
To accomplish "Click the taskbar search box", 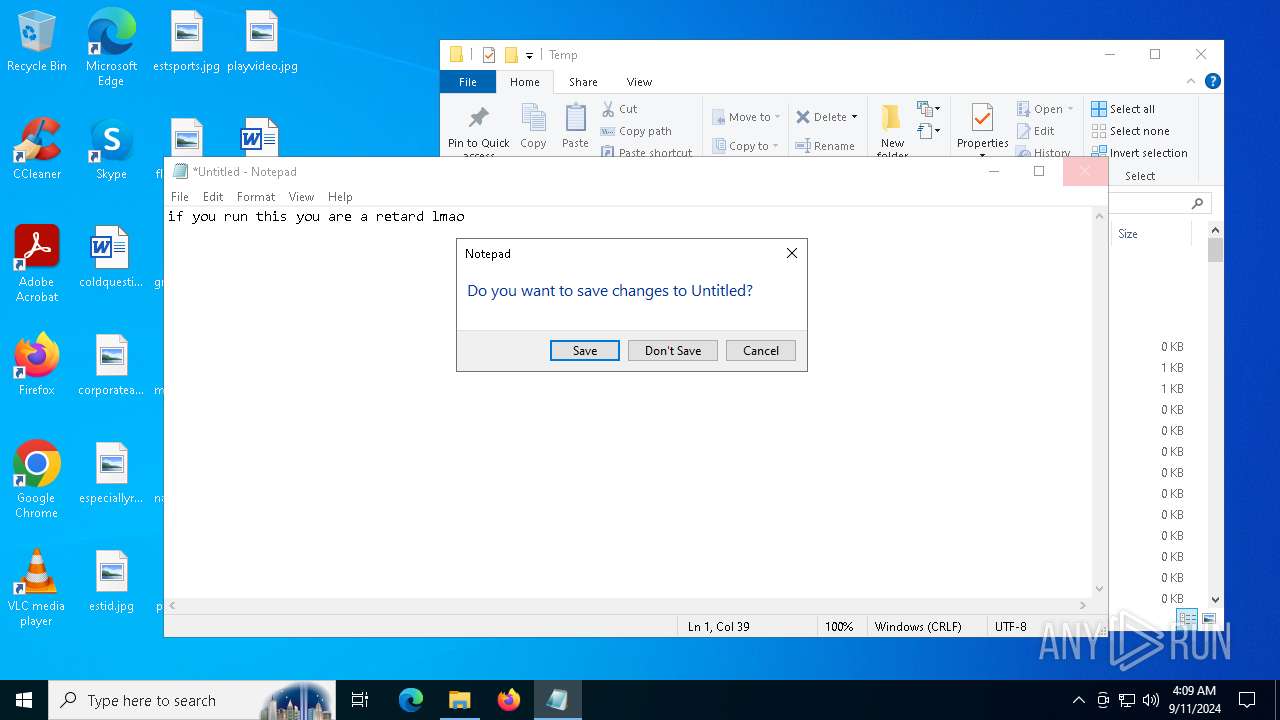I will pyautogui.click(x=192, y=700).
